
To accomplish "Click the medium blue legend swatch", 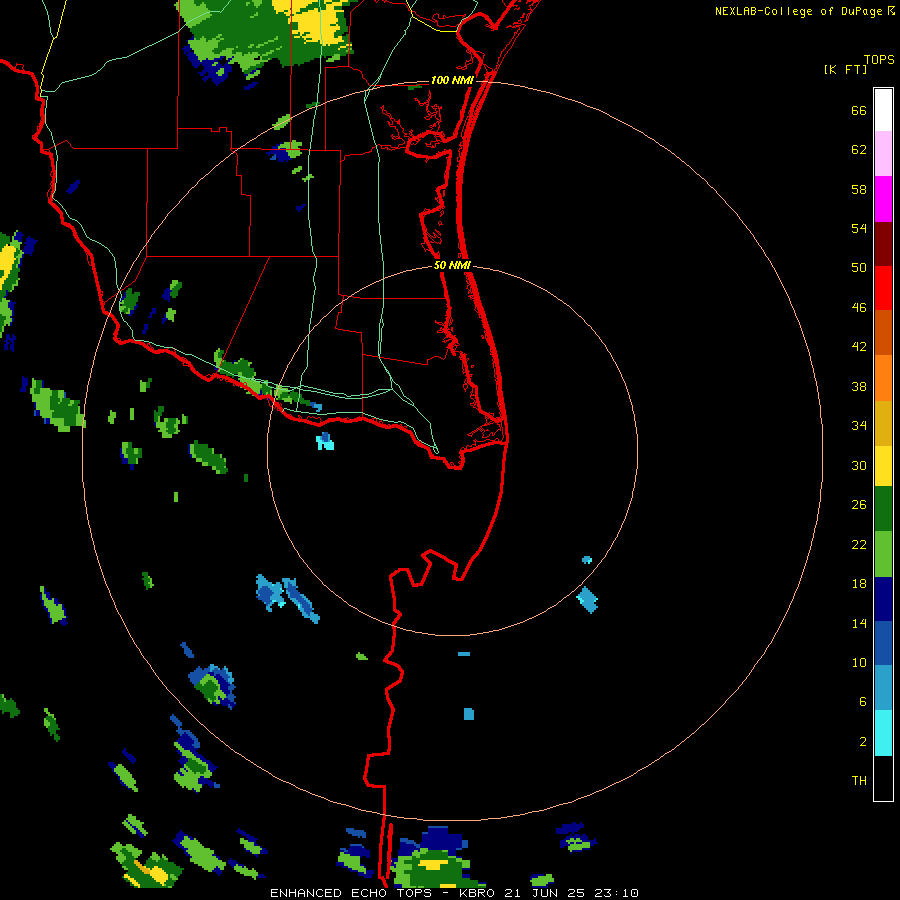I will [883, 643].
